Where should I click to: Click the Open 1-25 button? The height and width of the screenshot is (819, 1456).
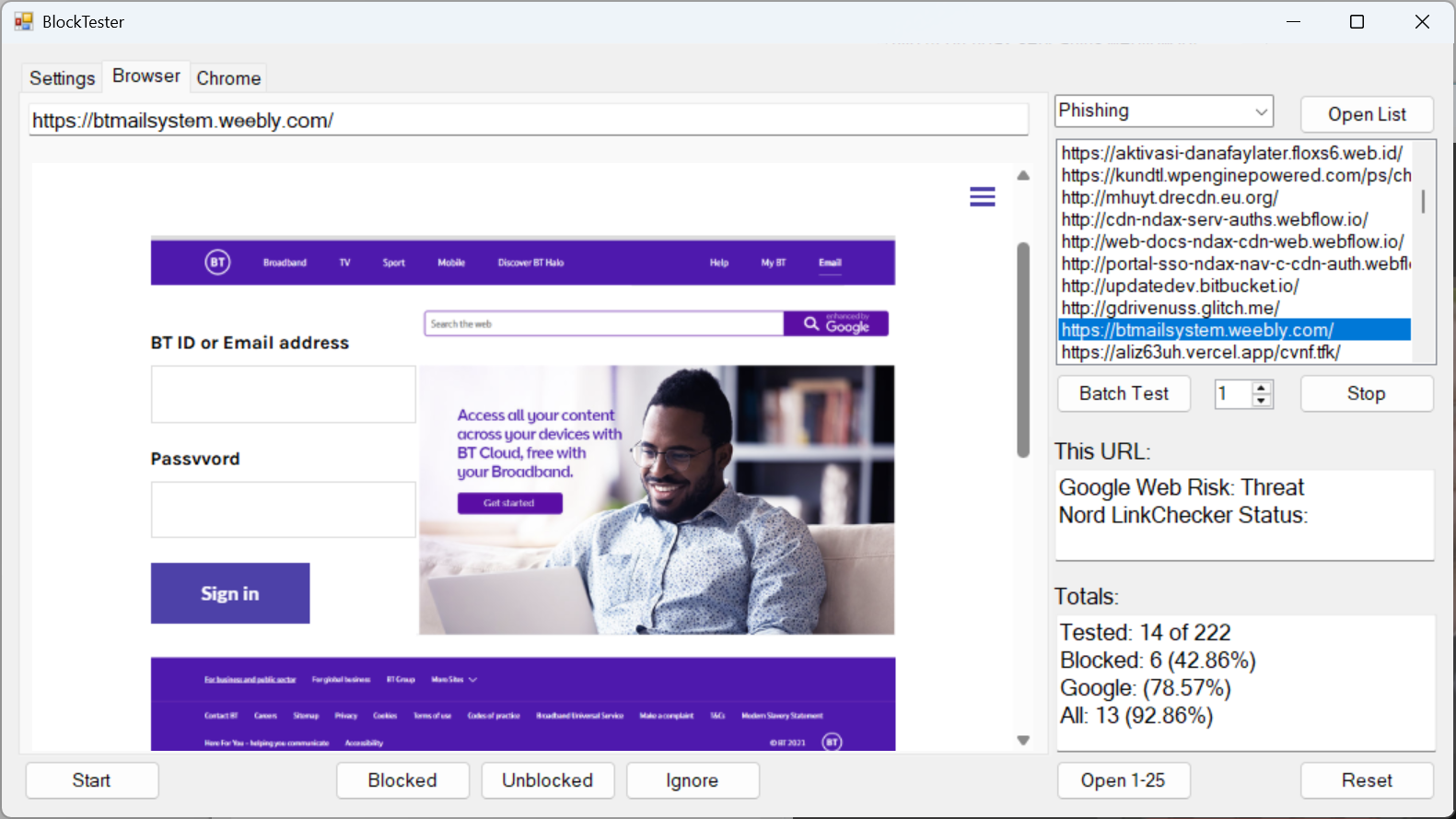(1124, 780)
